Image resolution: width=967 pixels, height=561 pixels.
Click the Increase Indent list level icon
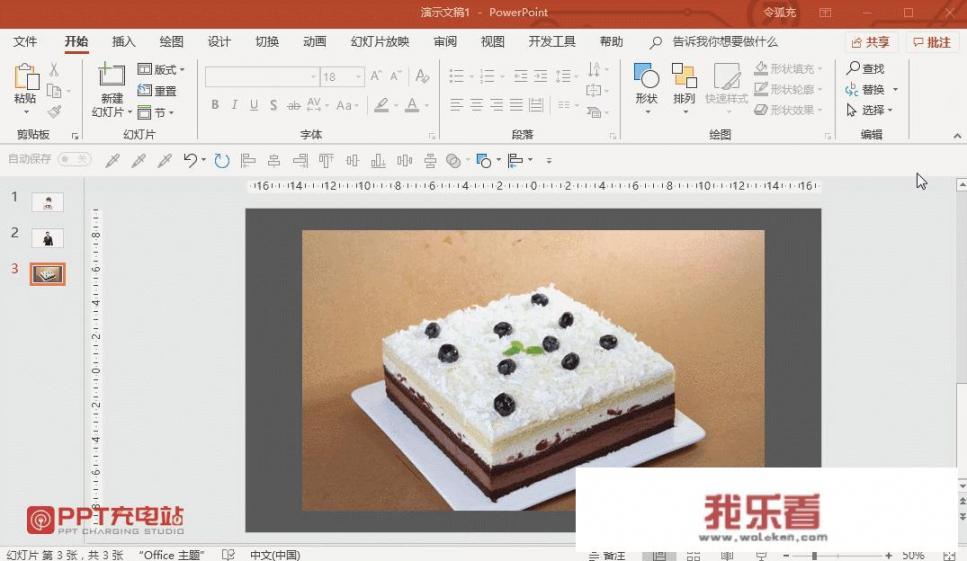click(x=541, y=76)
